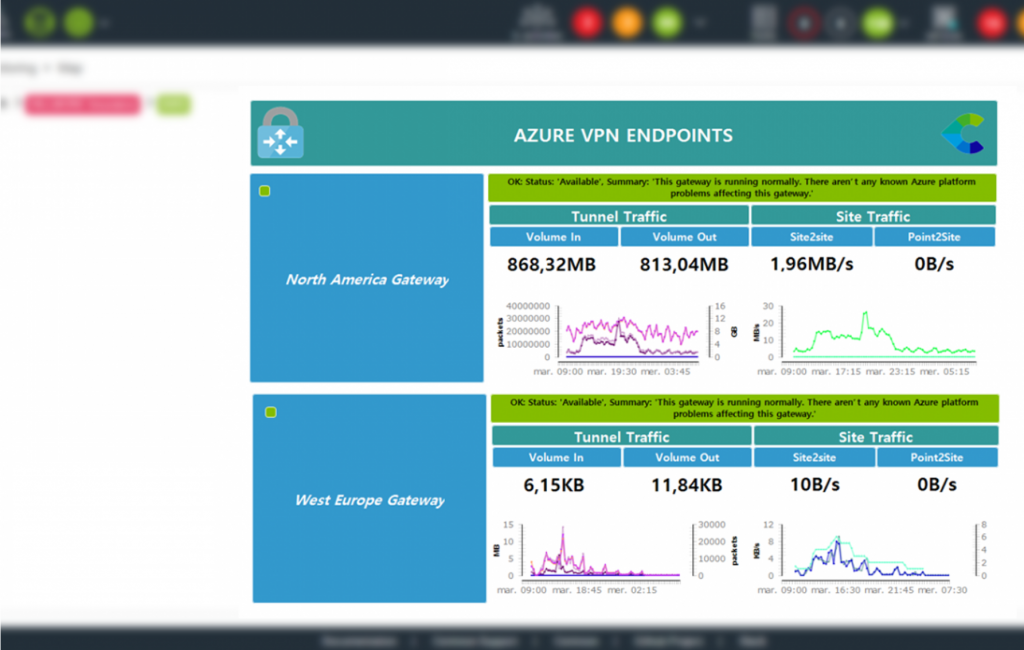Click North America Tunnel Traffic header
Image resolution: width=1024 pixels, height=650 pixels.
point(619,216)
